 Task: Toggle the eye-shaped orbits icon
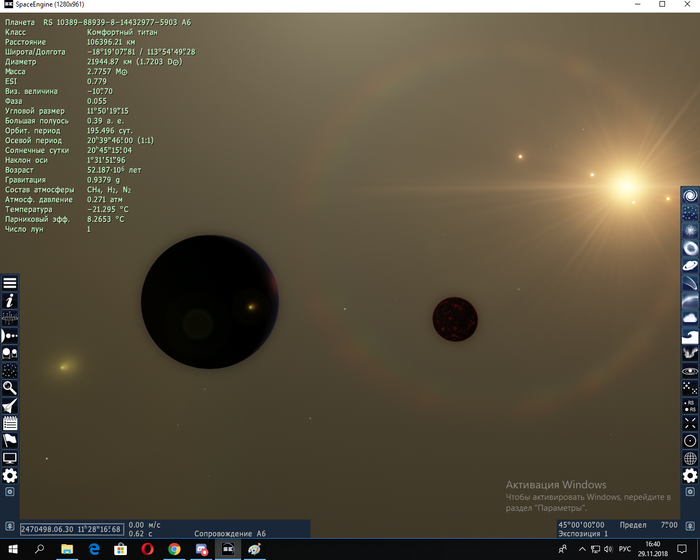[690, 370]
